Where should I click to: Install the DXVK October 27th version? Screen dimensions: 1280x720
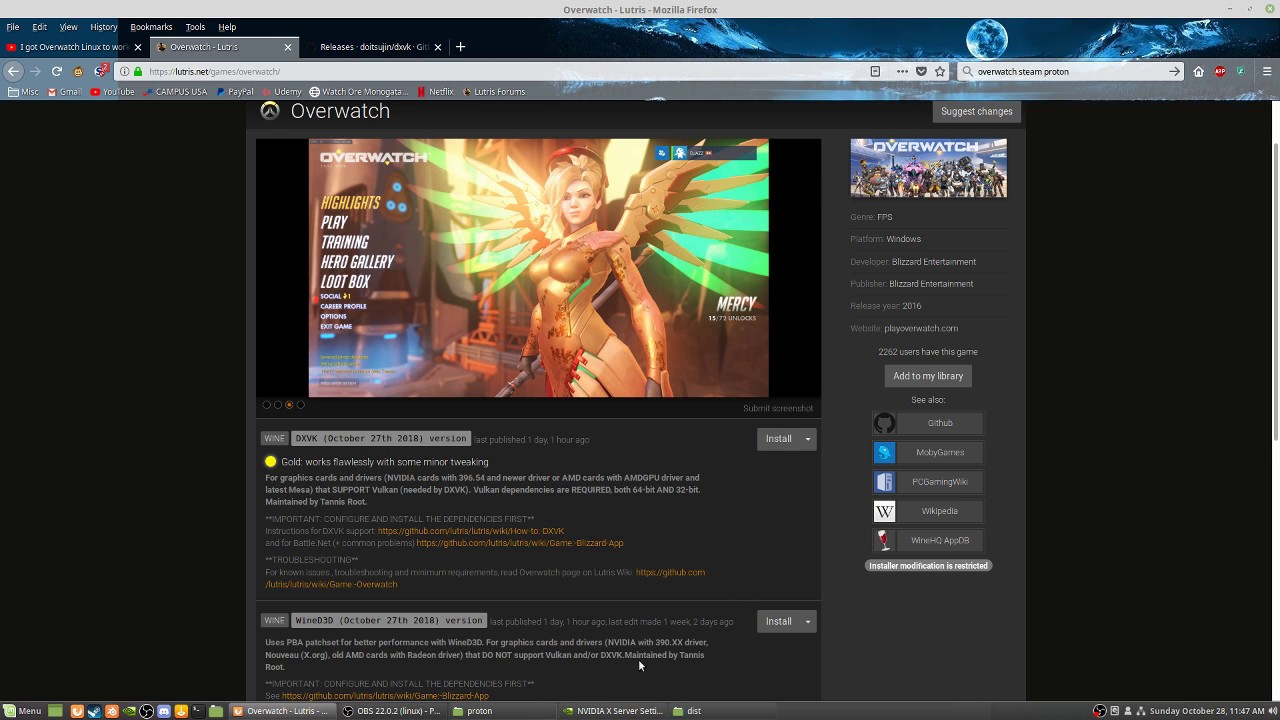click(778, 439)
